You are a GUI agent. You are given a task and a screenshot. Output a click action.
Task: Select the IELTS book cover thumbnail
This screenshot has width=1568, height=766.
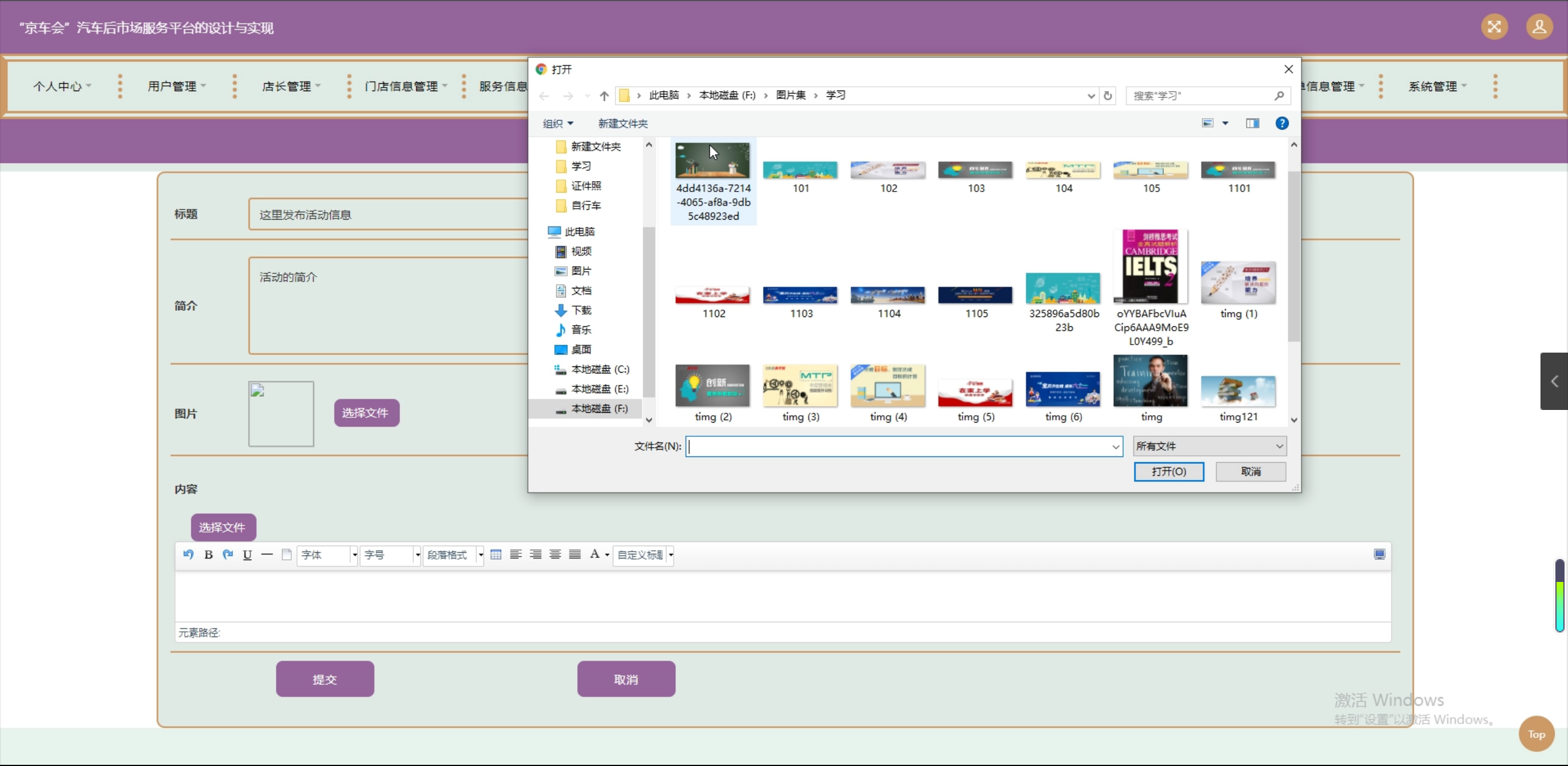pos(1151,266)
